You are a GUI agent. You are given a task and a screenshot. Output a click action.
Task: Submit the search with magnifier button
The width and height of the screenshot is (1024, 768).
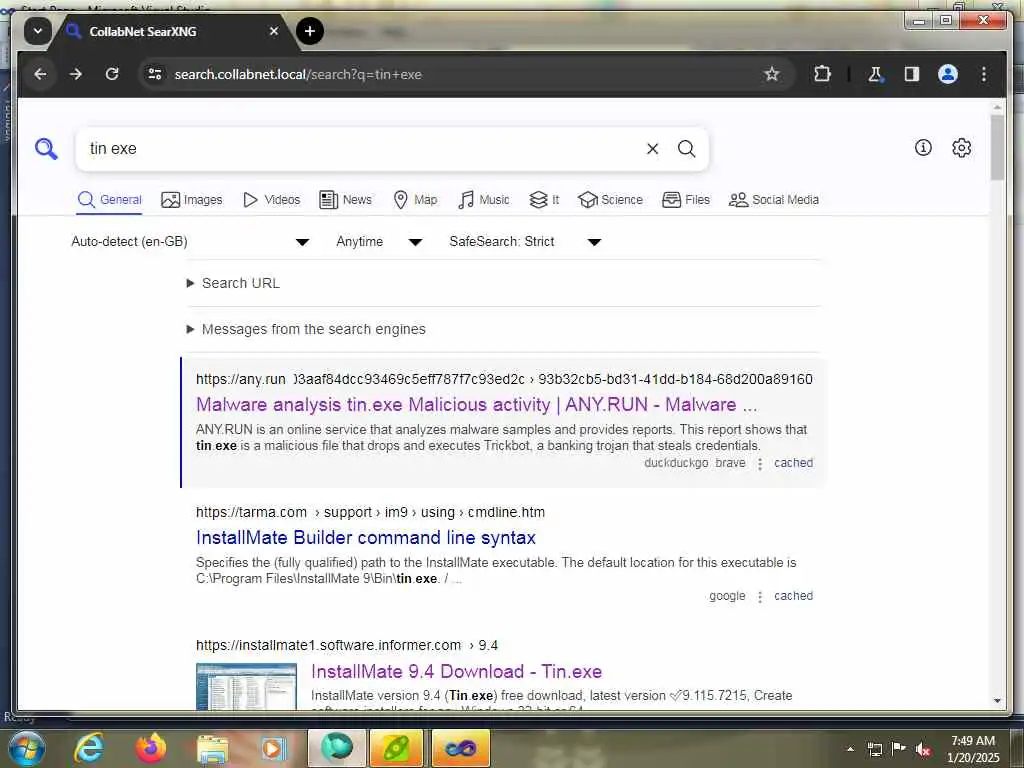pos(686,149)
